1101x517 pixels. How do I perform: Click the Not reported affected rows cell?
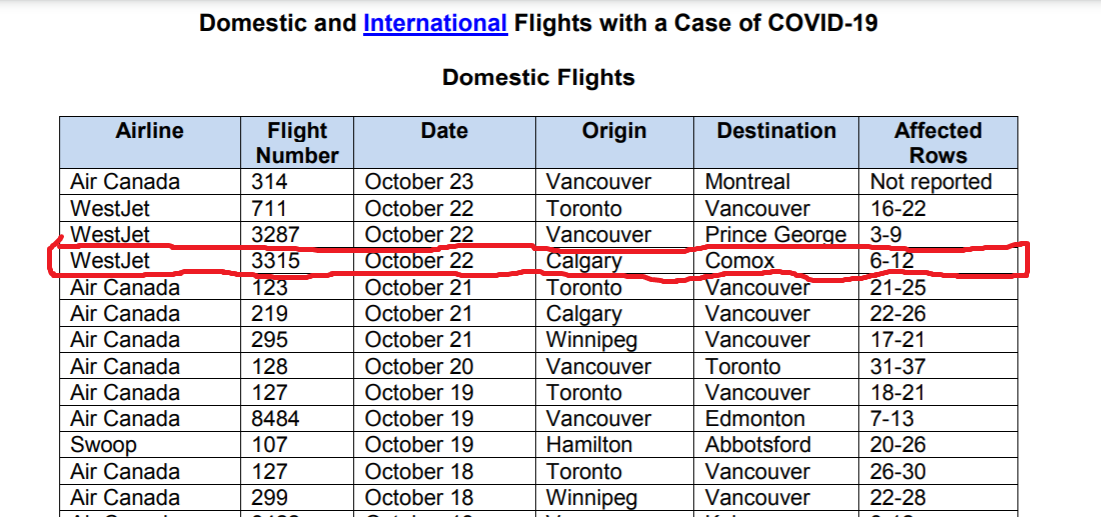(938, 182)
